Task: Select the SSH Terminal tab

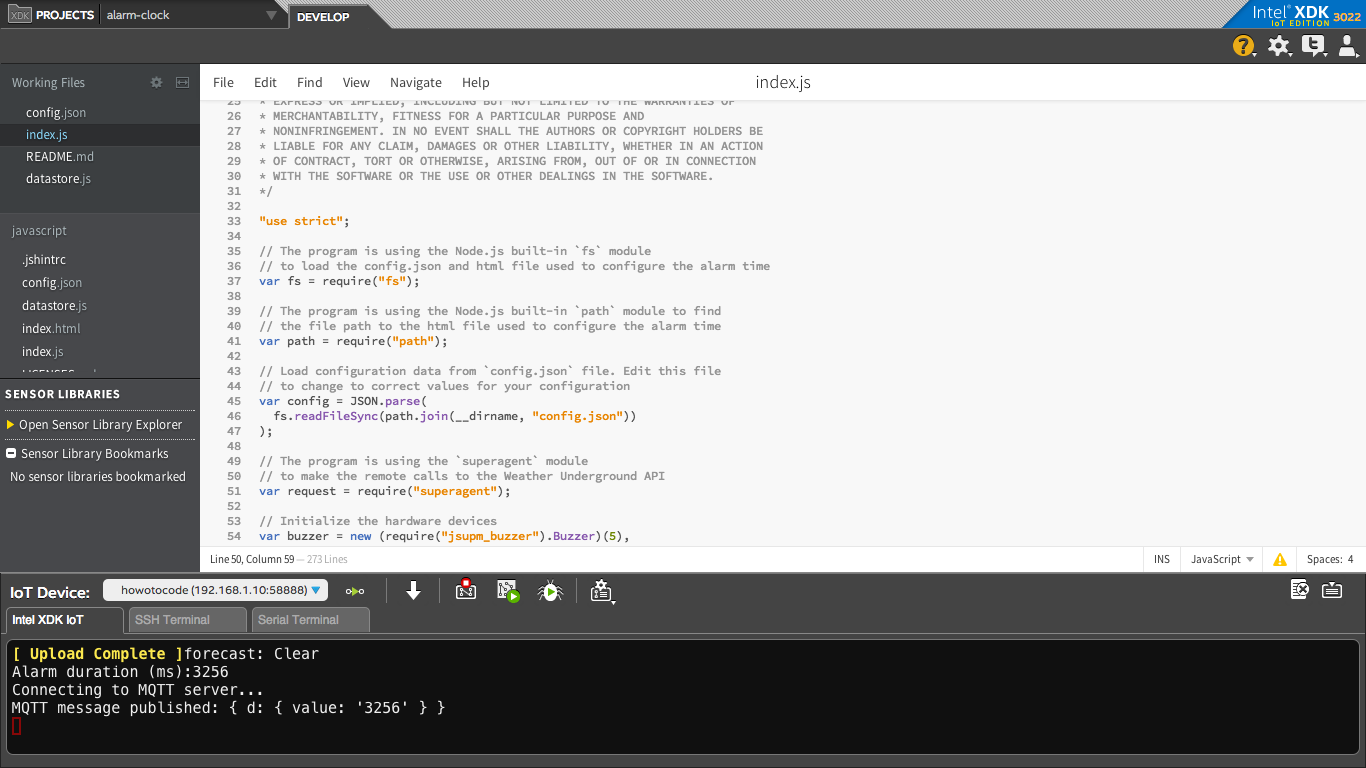Action: point(186,620)
